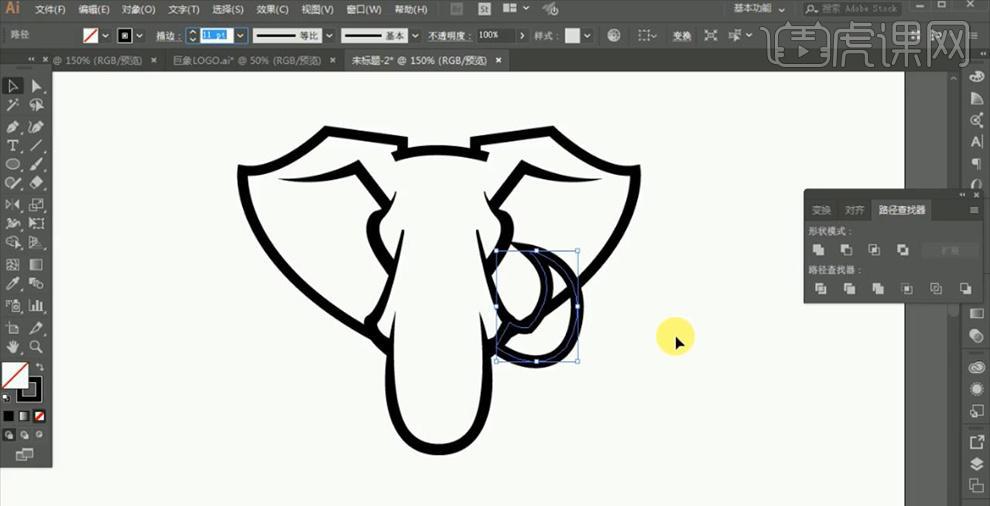This screenshot has width=990, height=506.
Task: Open the 效果(C) menu
Action: (x=273, y=9)
